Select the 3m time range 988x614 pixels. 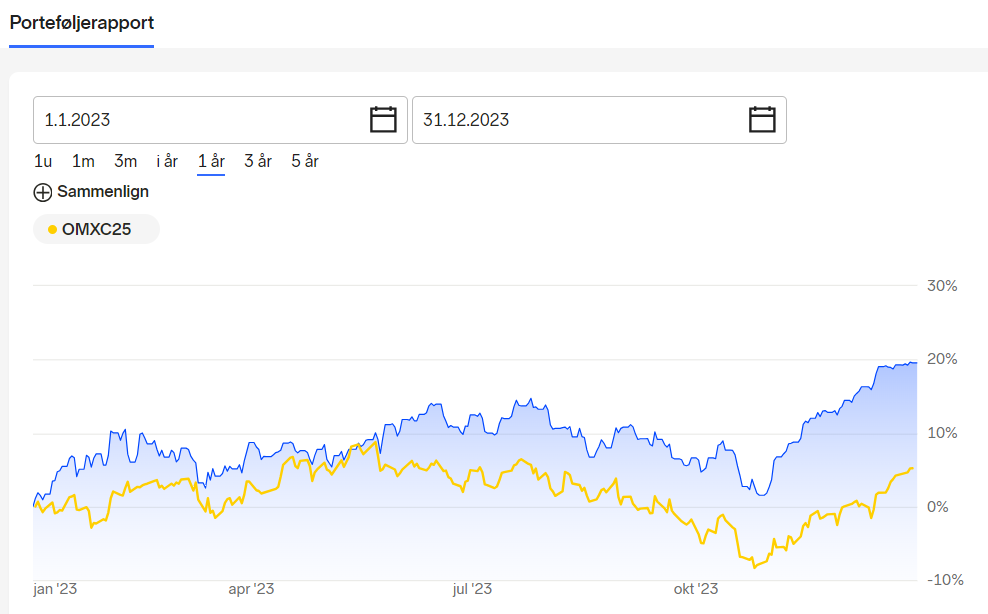tap(125, 161)
